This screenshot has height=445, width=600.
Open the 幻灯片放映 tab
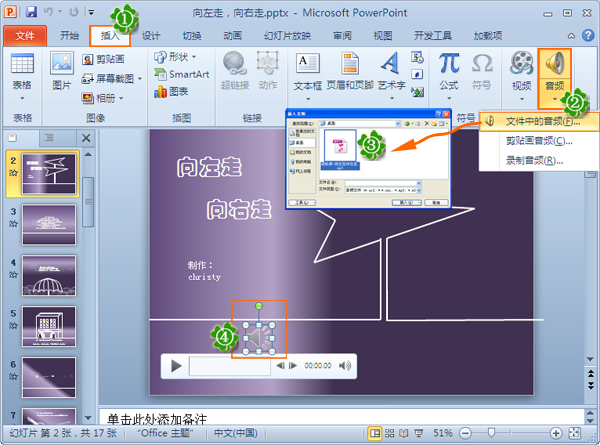point(287,36)
